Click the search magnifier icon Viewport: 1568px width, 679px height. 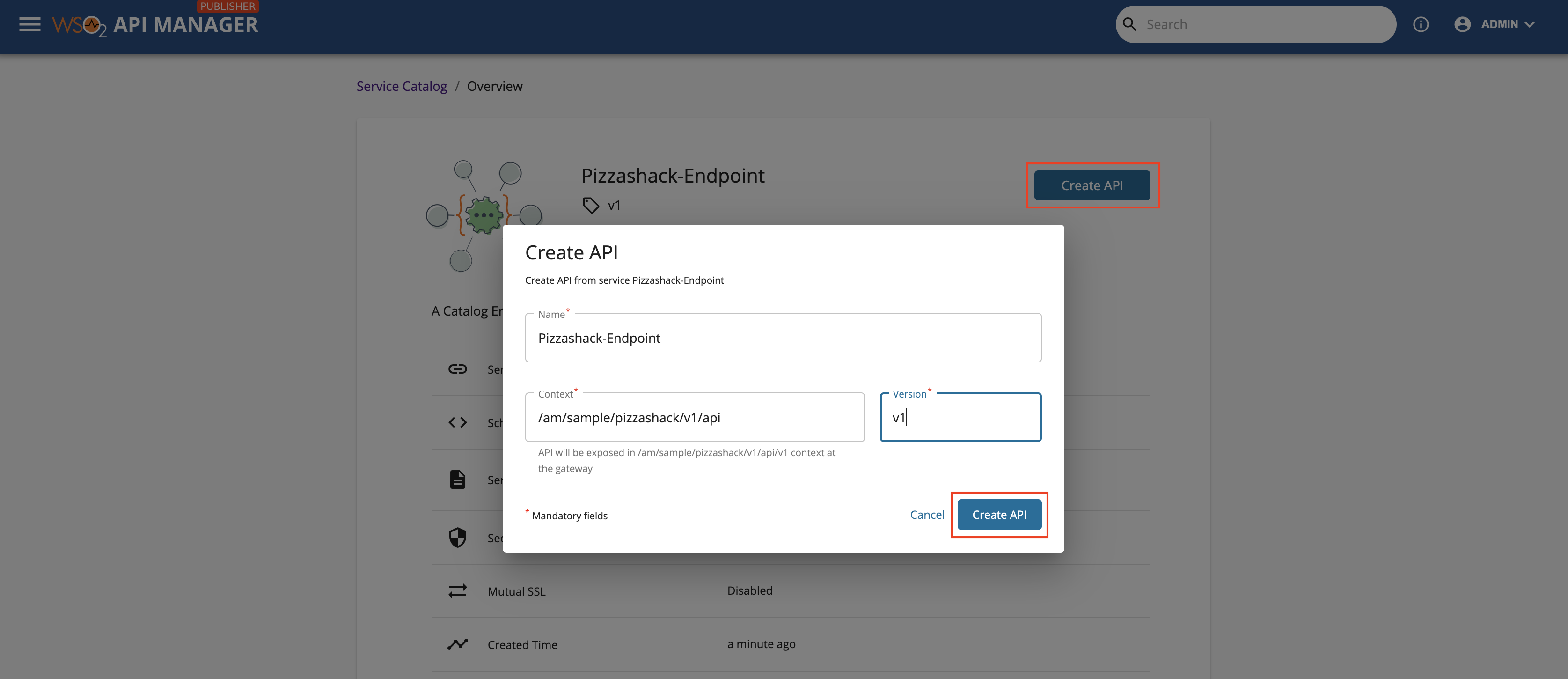coord(1130,24)
